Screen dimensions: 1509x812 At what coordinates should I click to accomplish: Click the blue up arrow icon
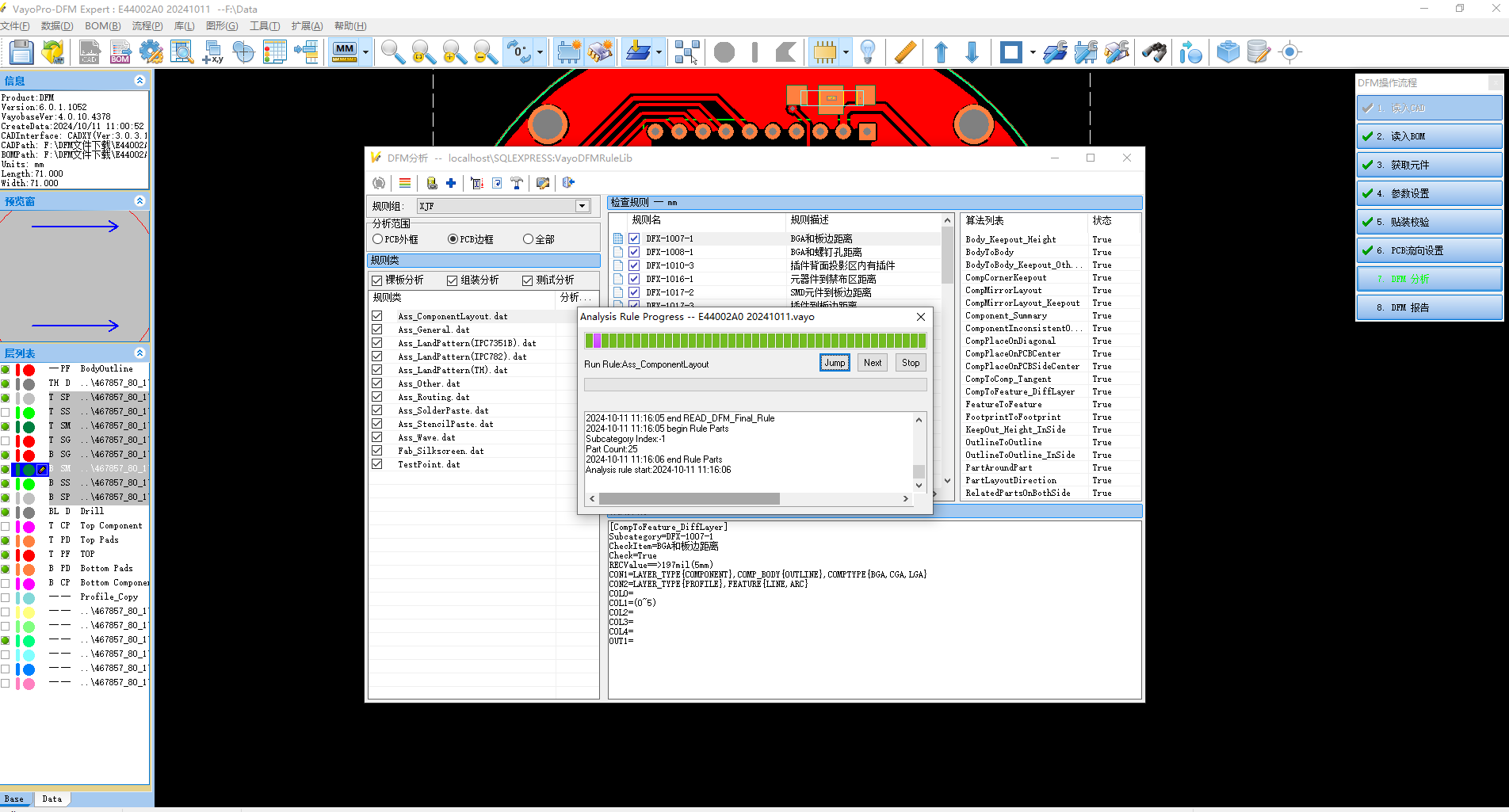pos(941,52)
